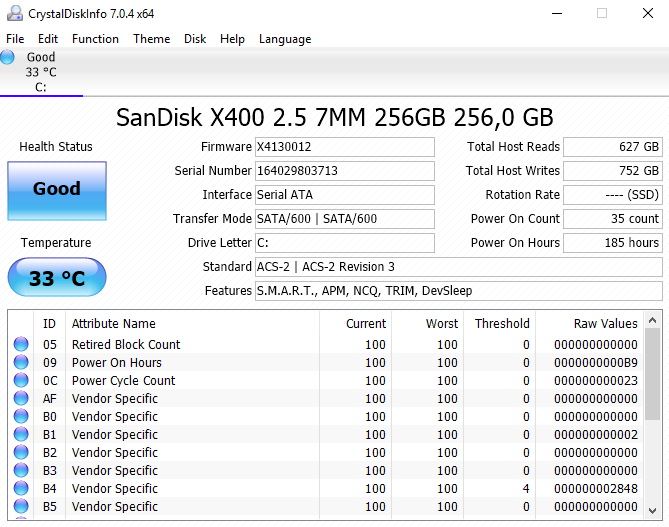The width and height of the screenshot is (669, 527).
Task: Click status orb of attribute ID B4
Action: tap(21, 489)
